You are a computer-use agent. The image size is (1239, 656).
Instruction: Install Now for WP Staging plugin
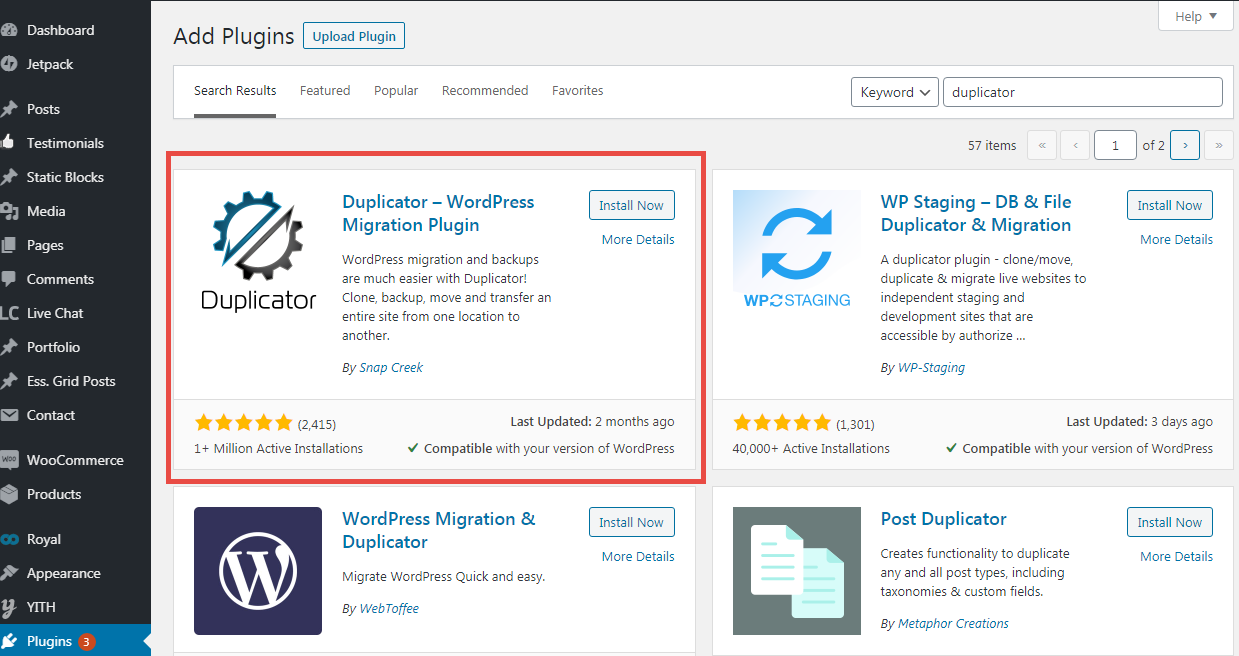pyautogui.click(x=1170, y=205)
